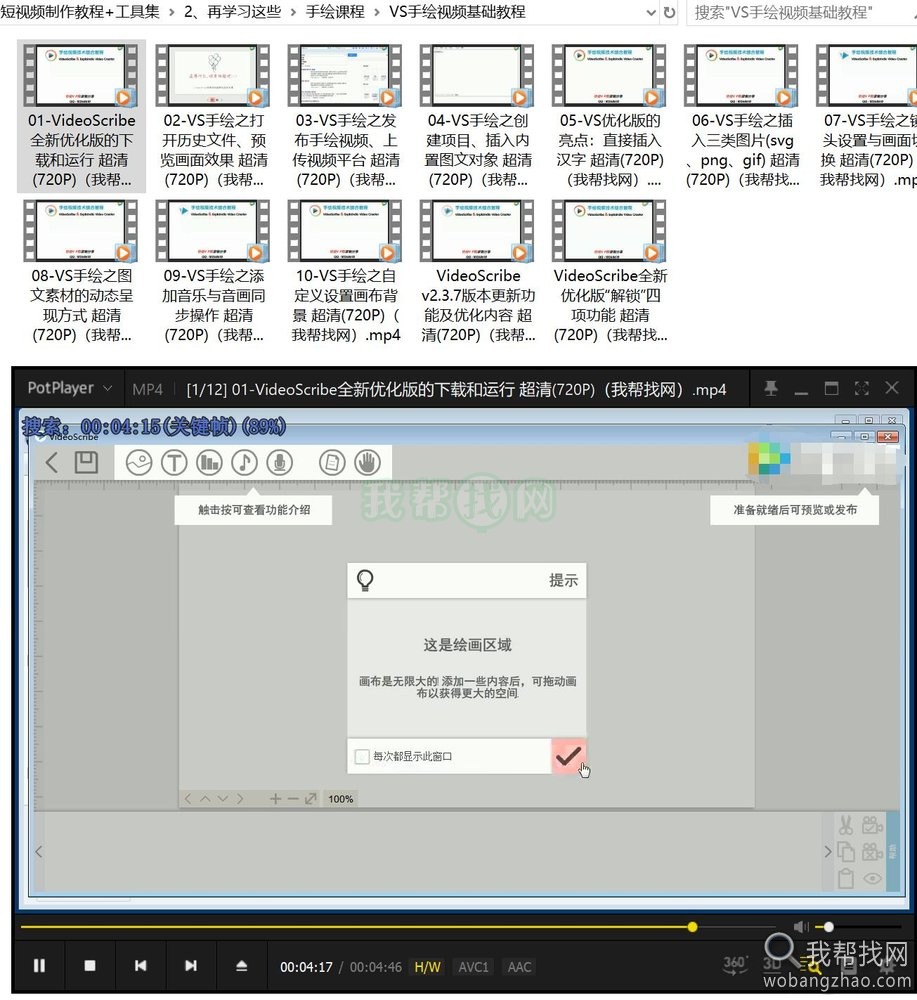Screen dimensions: 917x1000
Task: Expand the chevron after 2、再学习这些 breadcrumb
Action: click(293, 12)
